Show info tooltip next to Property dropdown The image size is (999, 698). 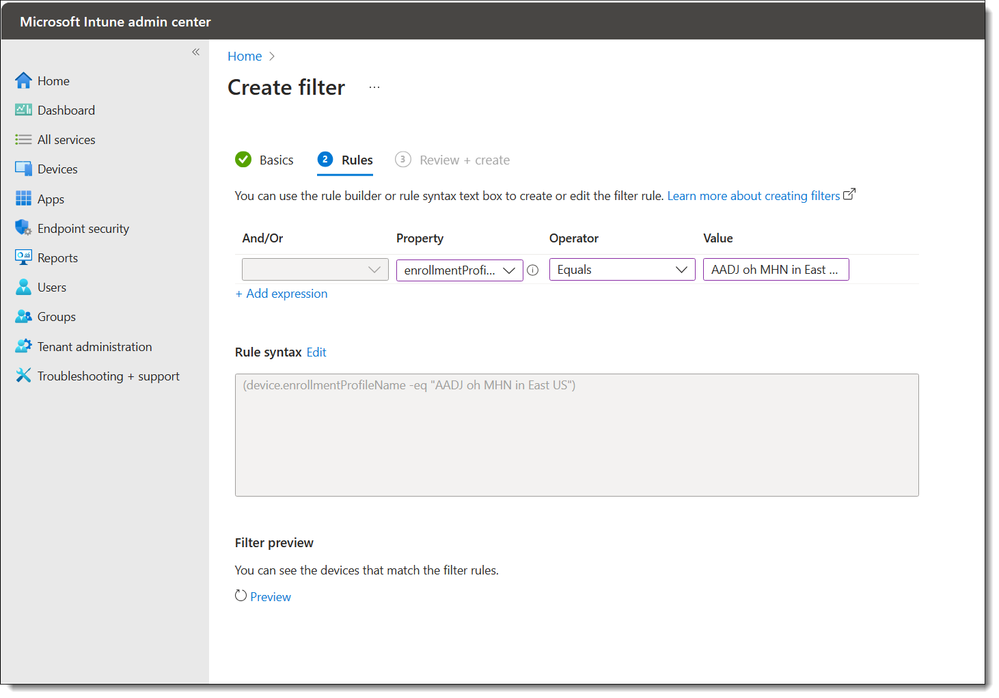533,270
